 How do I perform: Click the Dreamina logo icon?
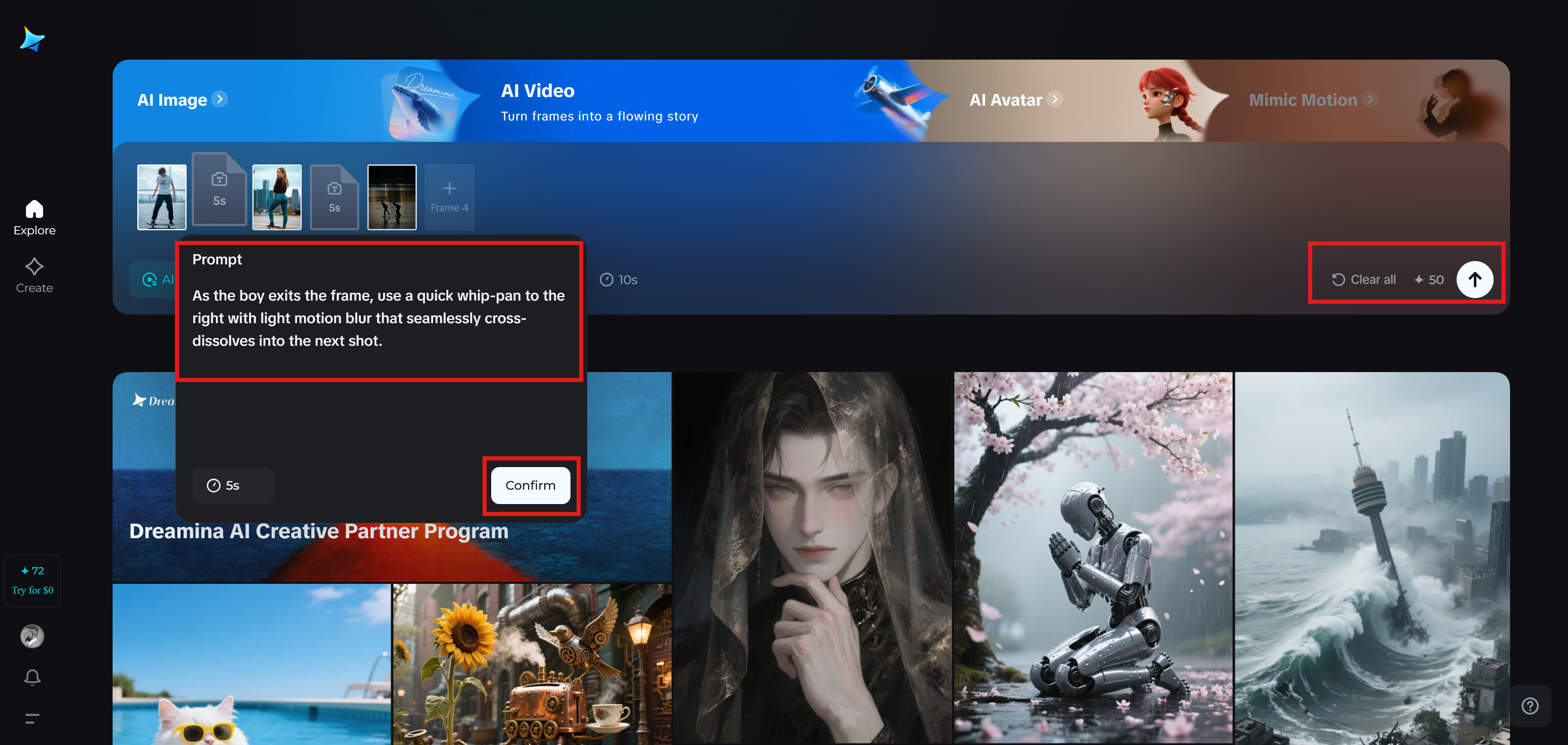click(32, 39)
